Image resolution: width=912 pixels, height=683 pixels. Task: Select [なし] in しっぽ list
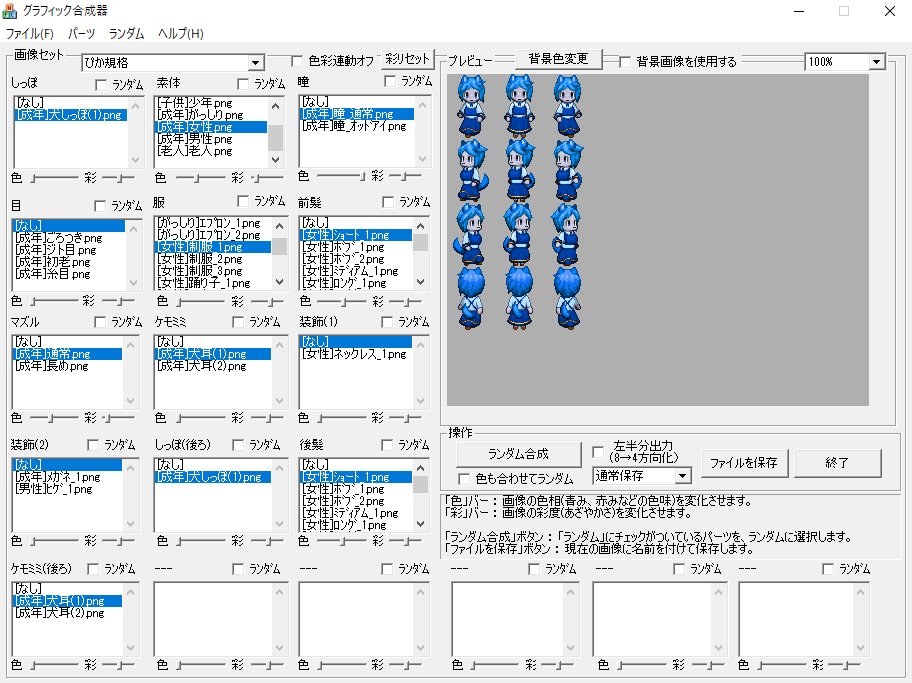tap(70, 102)
